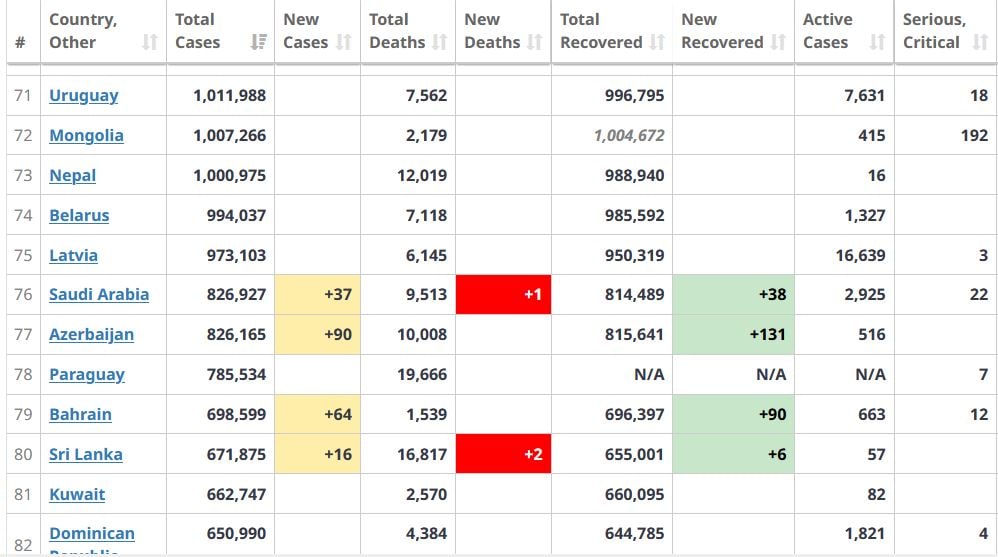Select Sri Lanka total deaths 16,817
Viewport: 998px width, 557px height.
422,455
